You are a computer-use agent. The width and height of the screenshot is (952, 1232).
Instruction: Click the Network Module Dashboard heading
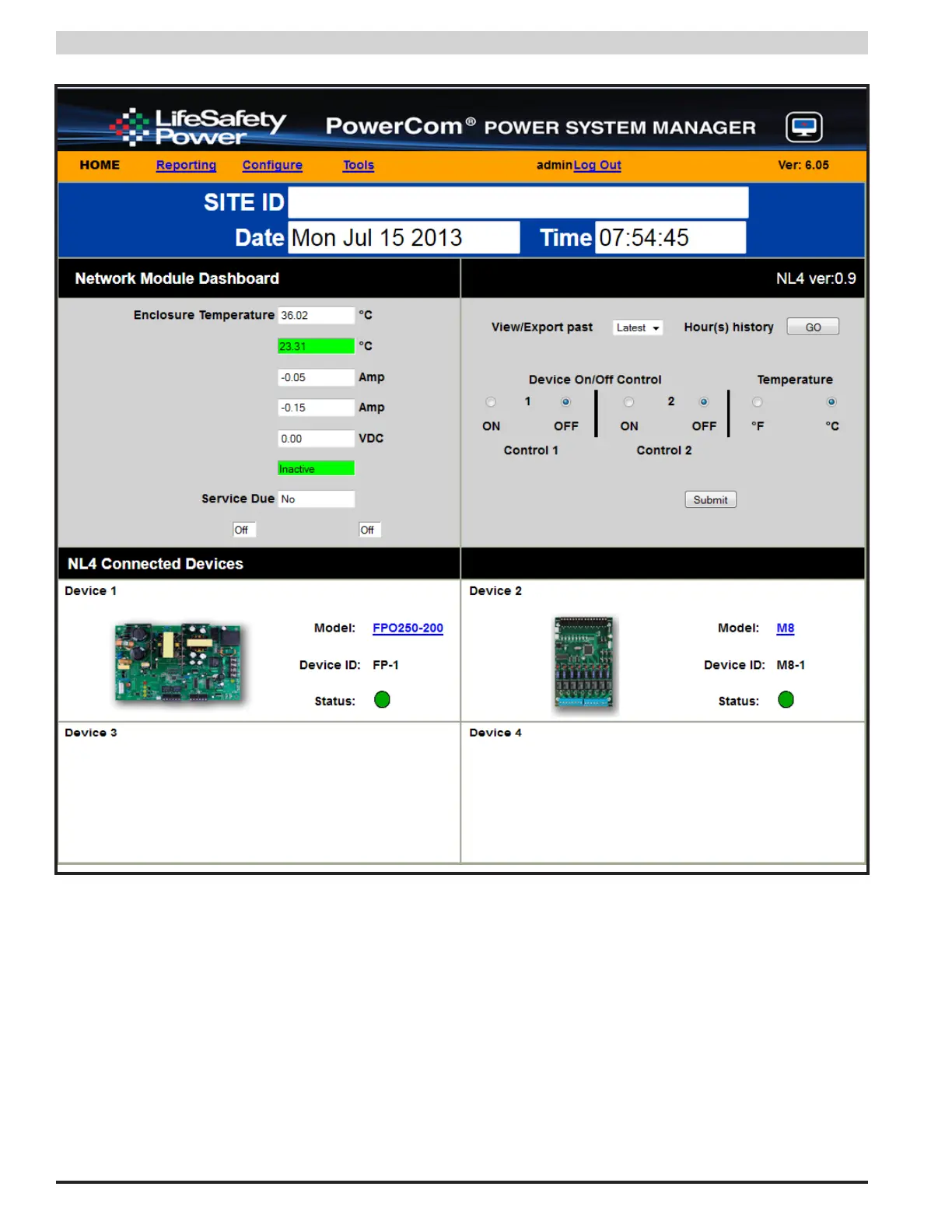click(x=177, y=278)
